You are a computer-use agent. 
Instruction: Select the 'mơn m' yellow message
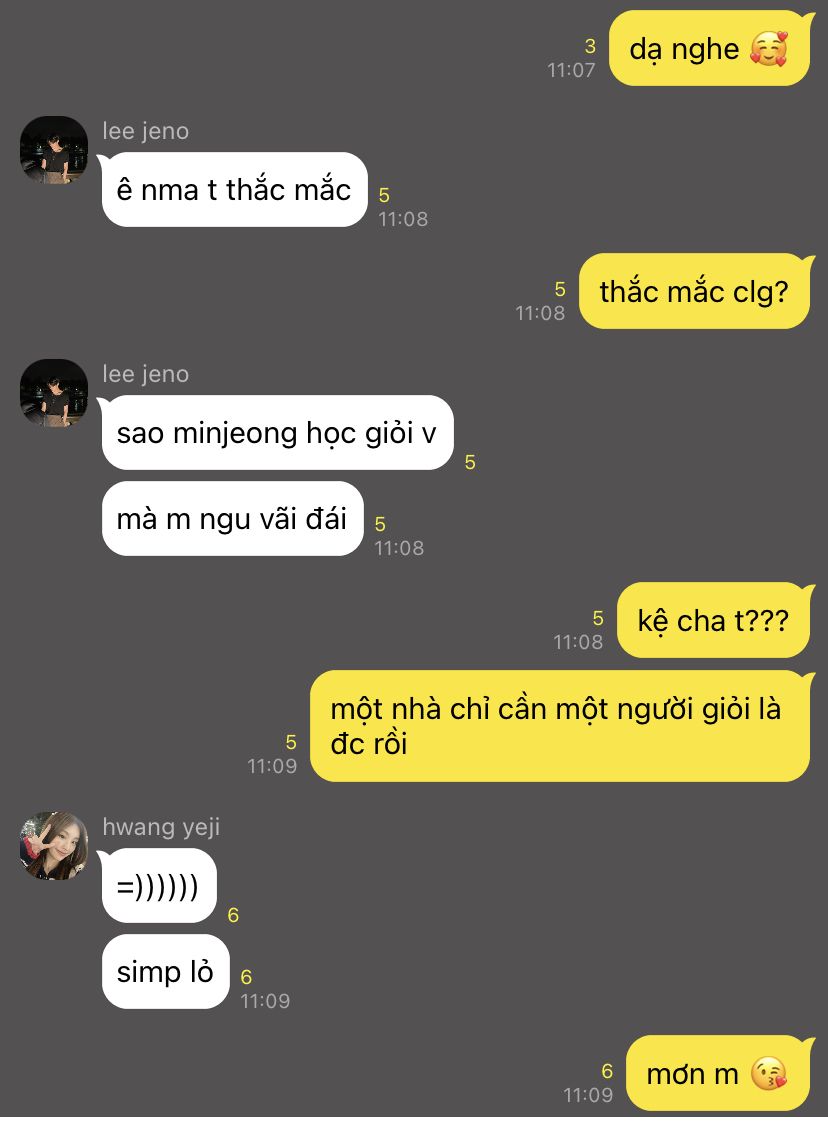click(718, 1073)
